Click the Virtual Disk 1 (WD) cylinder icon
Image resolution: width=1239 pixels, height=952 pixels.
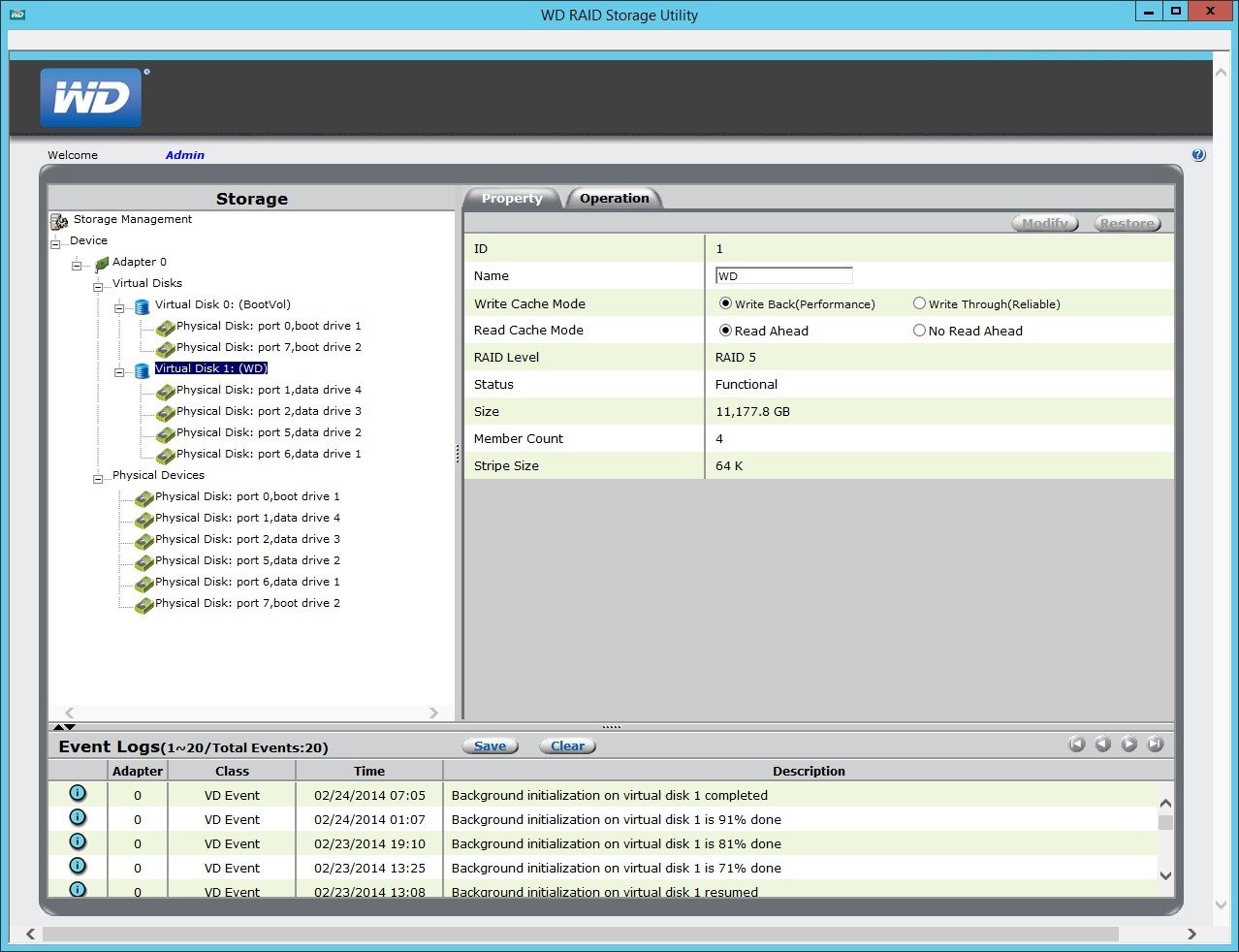pos(143,370)
